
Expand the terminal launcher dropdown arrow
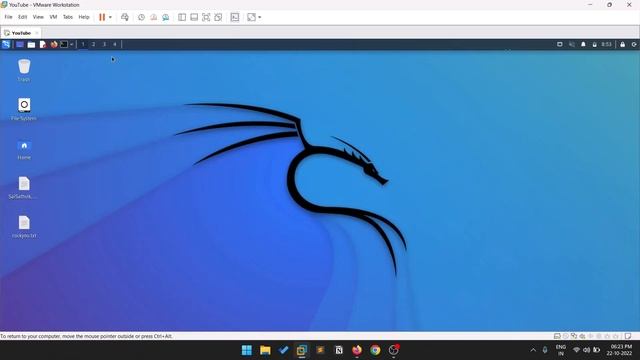(x=71, y=44)
